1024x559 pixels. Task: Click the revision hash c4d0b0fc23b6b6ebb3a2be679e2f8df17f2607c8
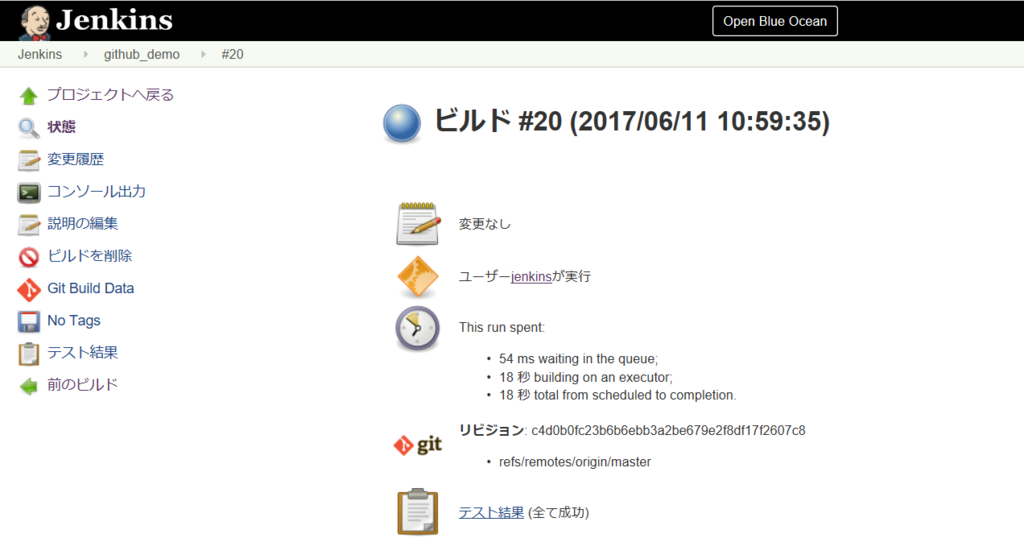tap(668, 430)
